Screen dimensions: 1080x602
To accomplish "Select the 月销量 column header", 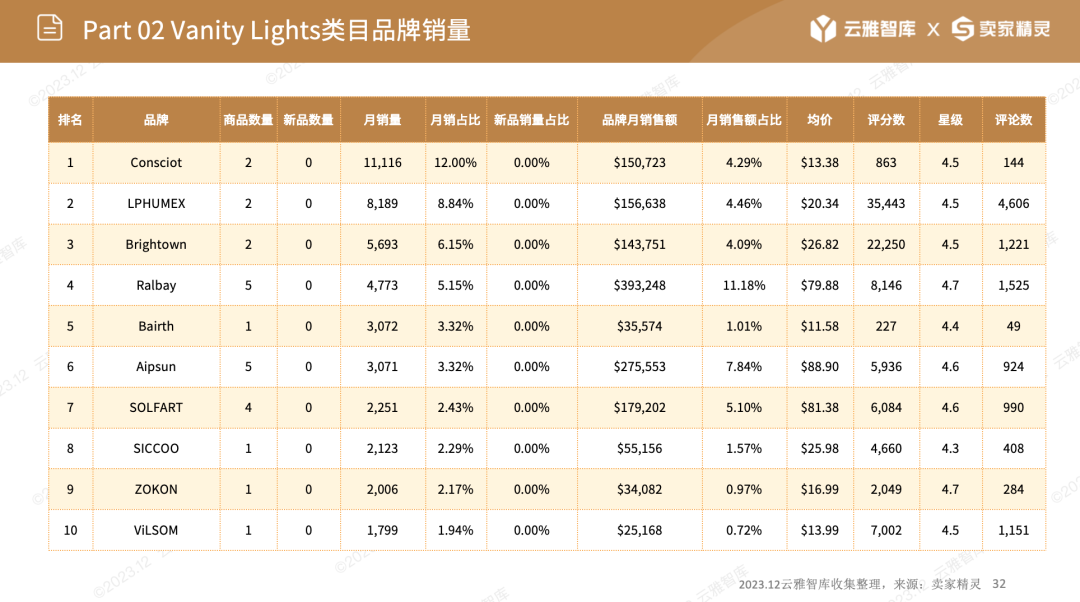I will [382, 120].
